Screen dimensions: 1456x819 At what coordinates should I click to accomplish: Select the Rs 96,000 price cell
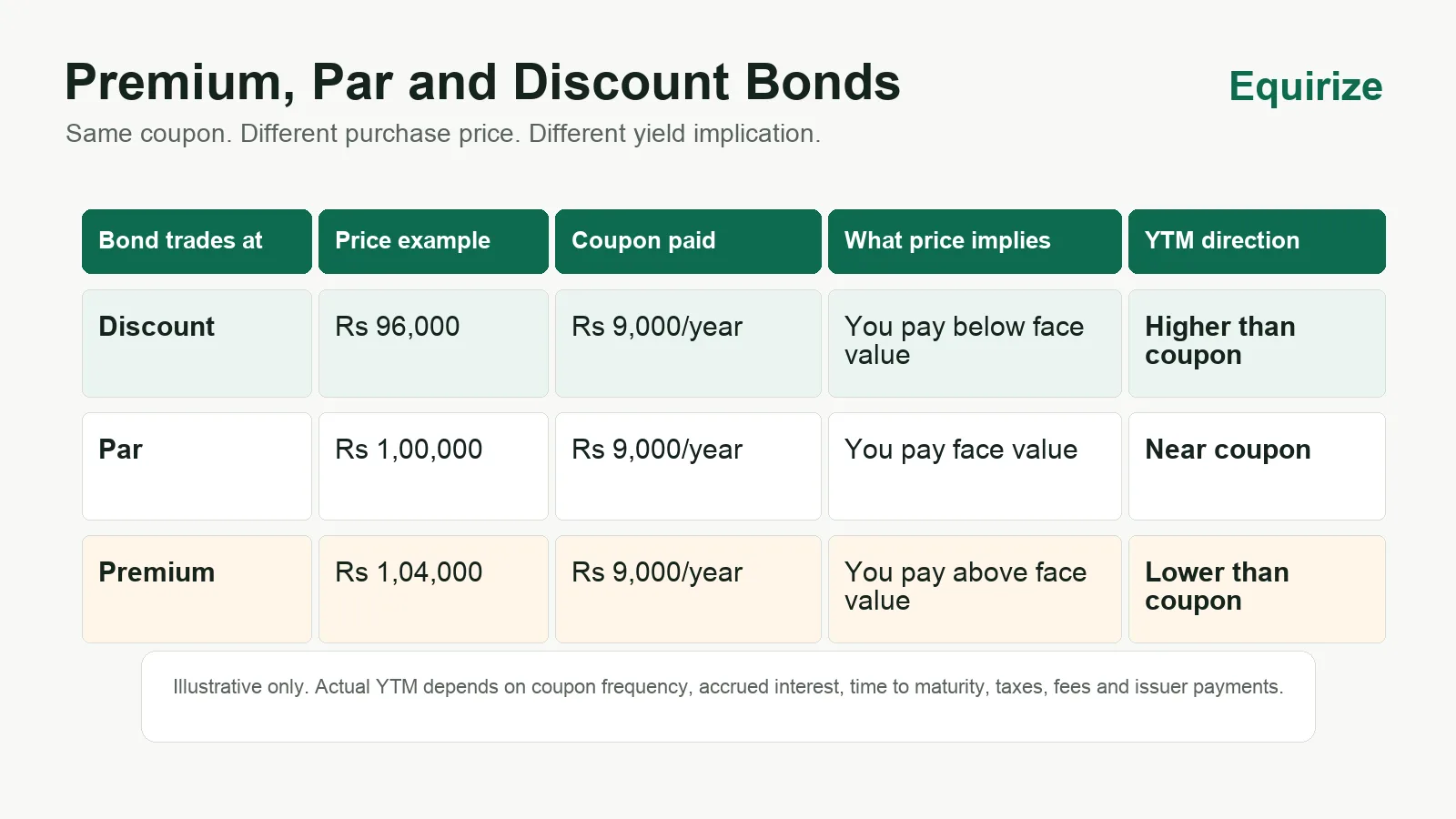tap(433, 343)
